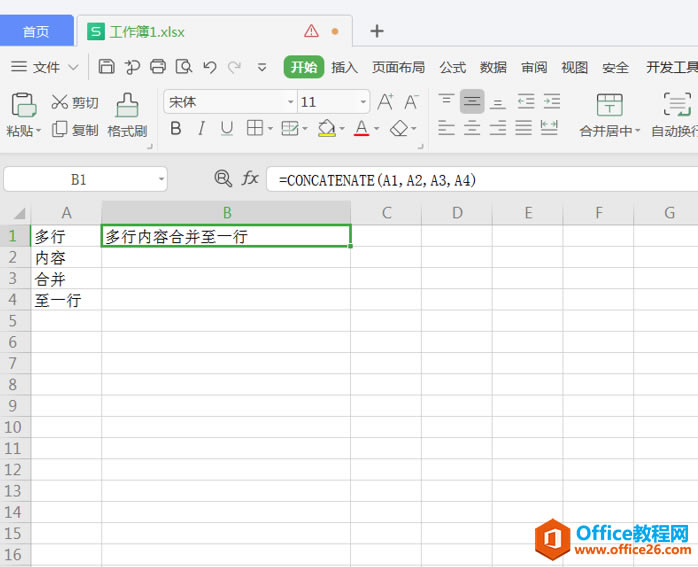Open the 公式 ribbon tab
The width and height of the screenshot is (698, 567).
pyautogui.click(x=453, y=67)
